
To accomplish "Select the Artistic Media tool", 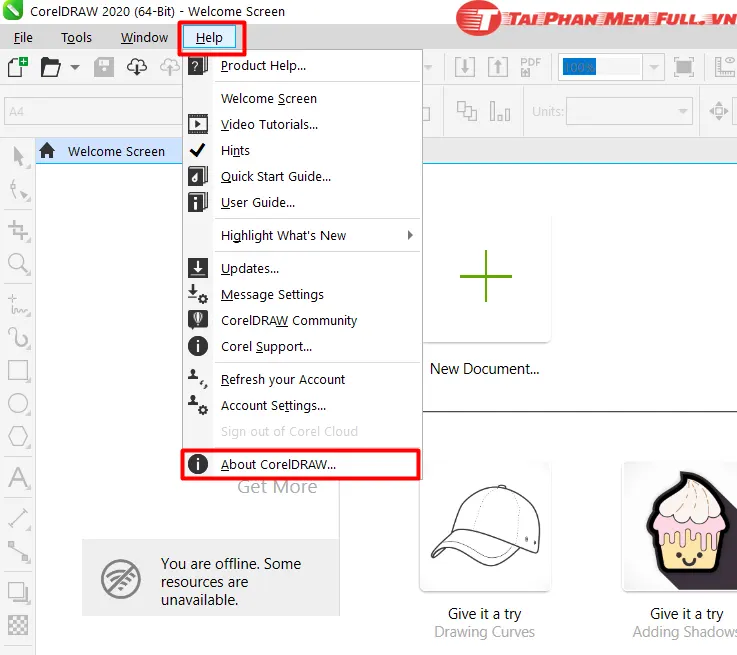I will click(x=19, y=337).
